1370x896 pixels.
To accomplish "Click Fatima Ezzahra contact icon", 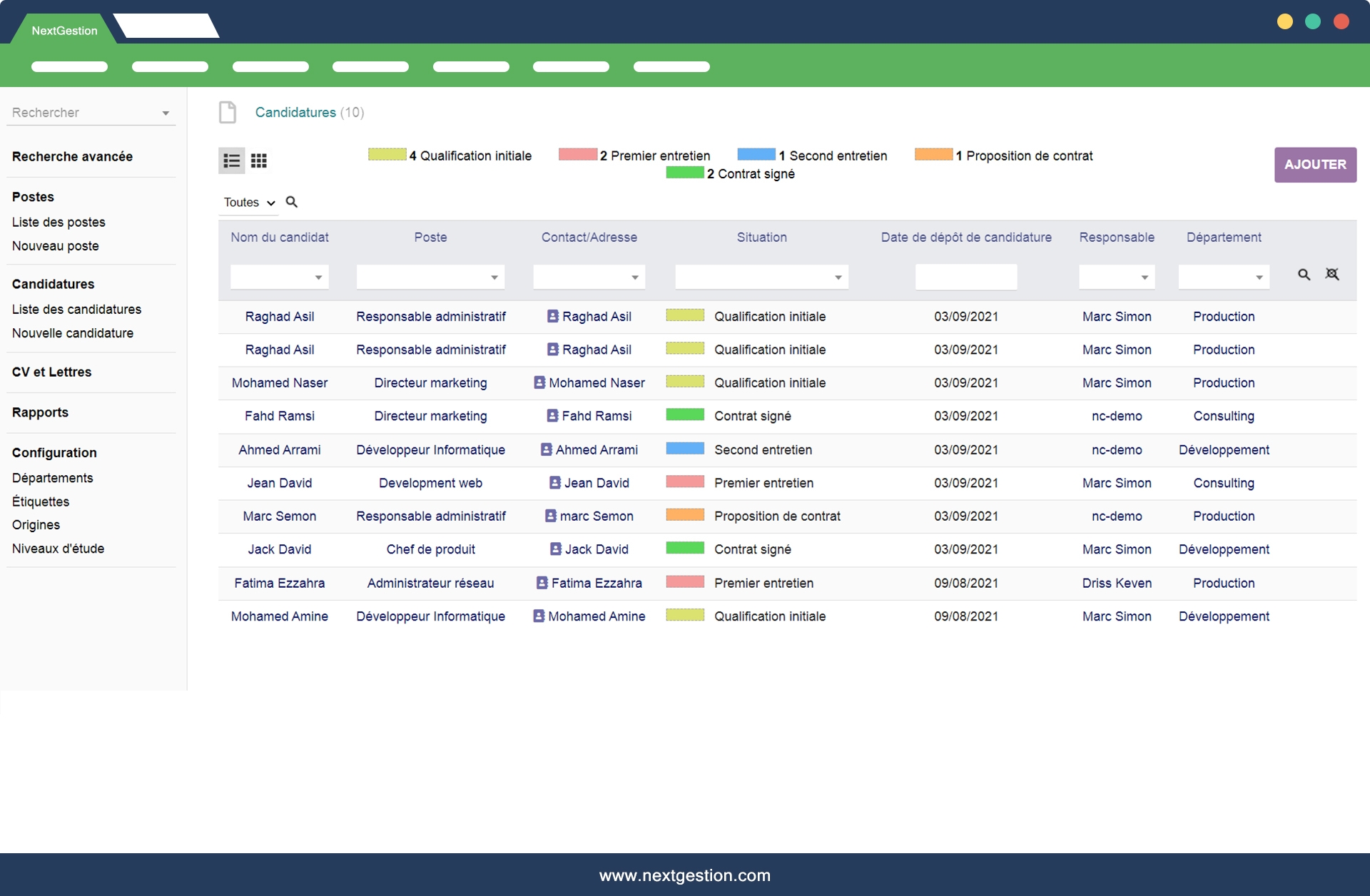I will (x=542, y=583).
